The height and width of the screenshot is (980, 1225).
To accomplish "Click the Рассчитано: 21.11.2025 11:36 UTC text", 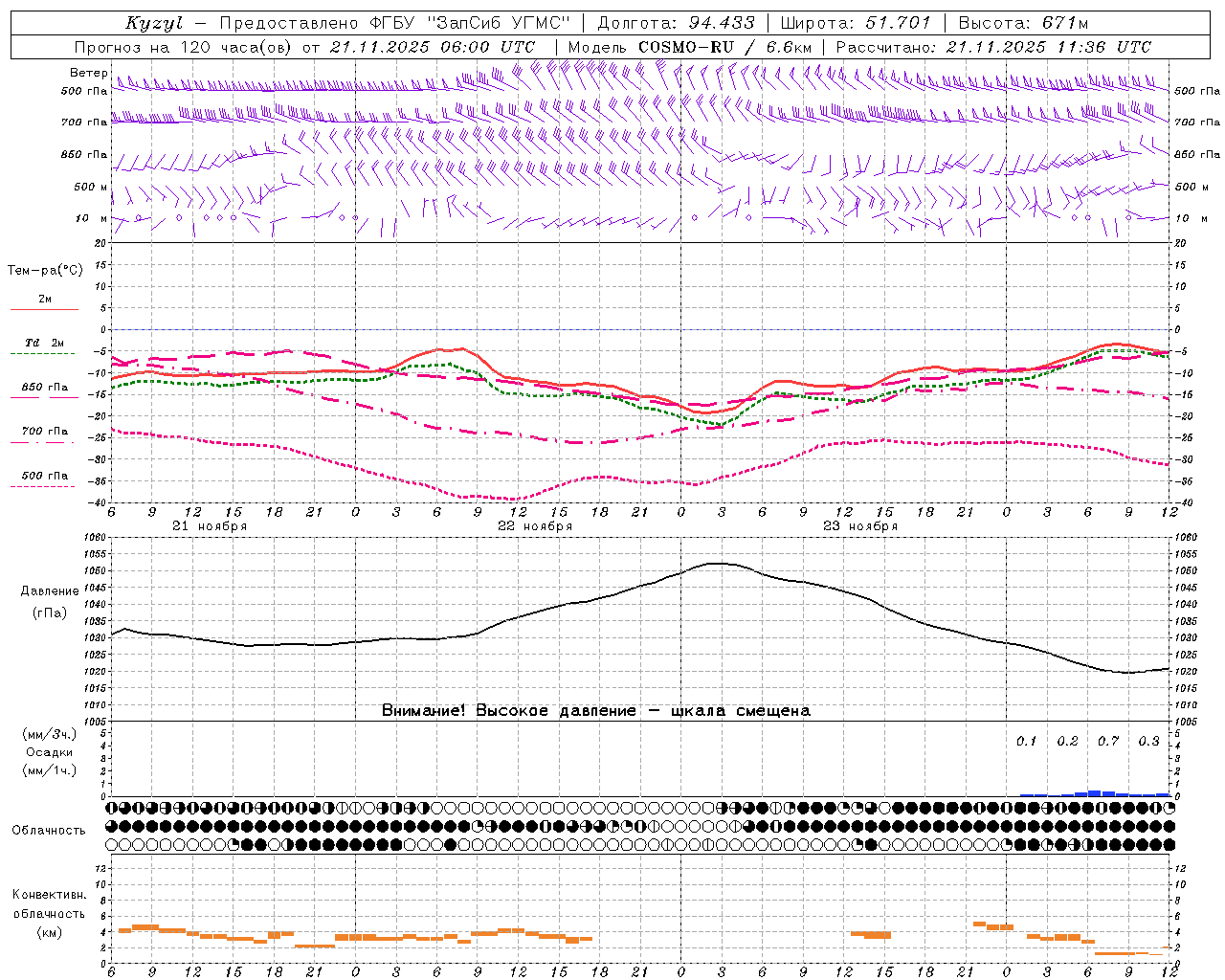I will 993,47.
